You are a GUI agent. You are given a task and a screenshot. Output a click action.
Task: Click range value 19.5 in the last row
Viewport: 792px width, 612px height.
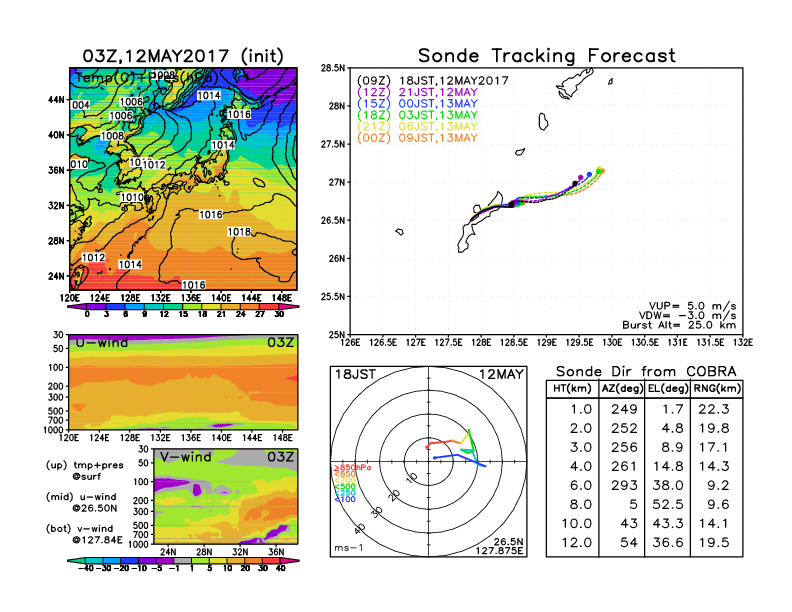(714, 543)
